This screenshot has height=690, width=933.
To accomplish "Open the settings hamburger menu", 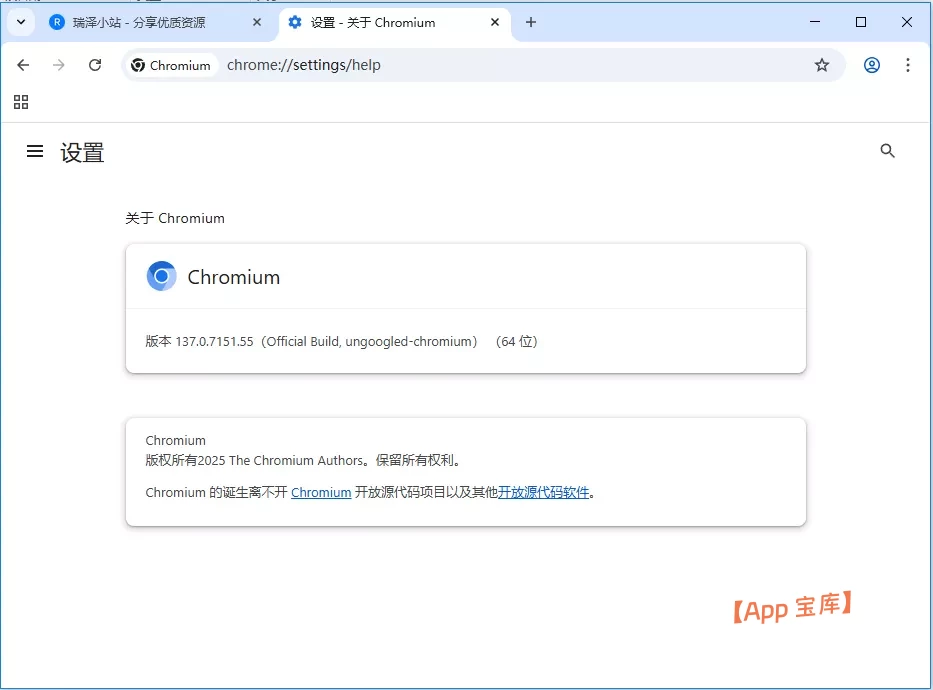I will 35,152.
